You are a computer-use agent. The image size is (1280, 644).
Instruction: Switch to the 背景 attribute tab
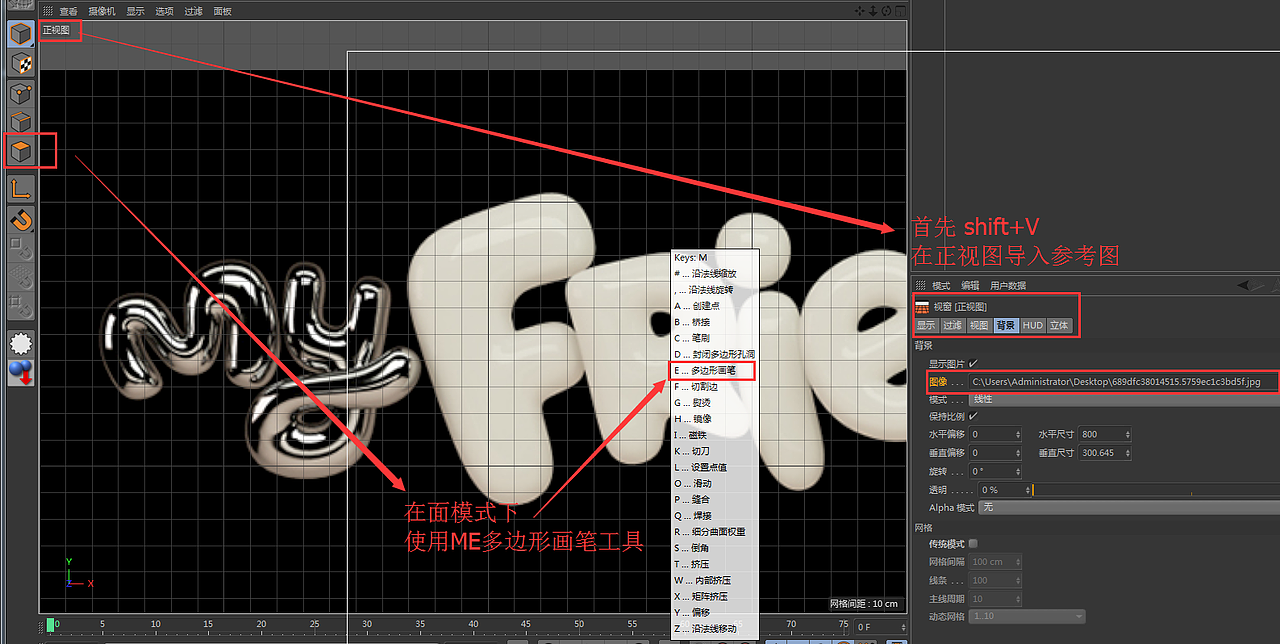coord(1006,325)
